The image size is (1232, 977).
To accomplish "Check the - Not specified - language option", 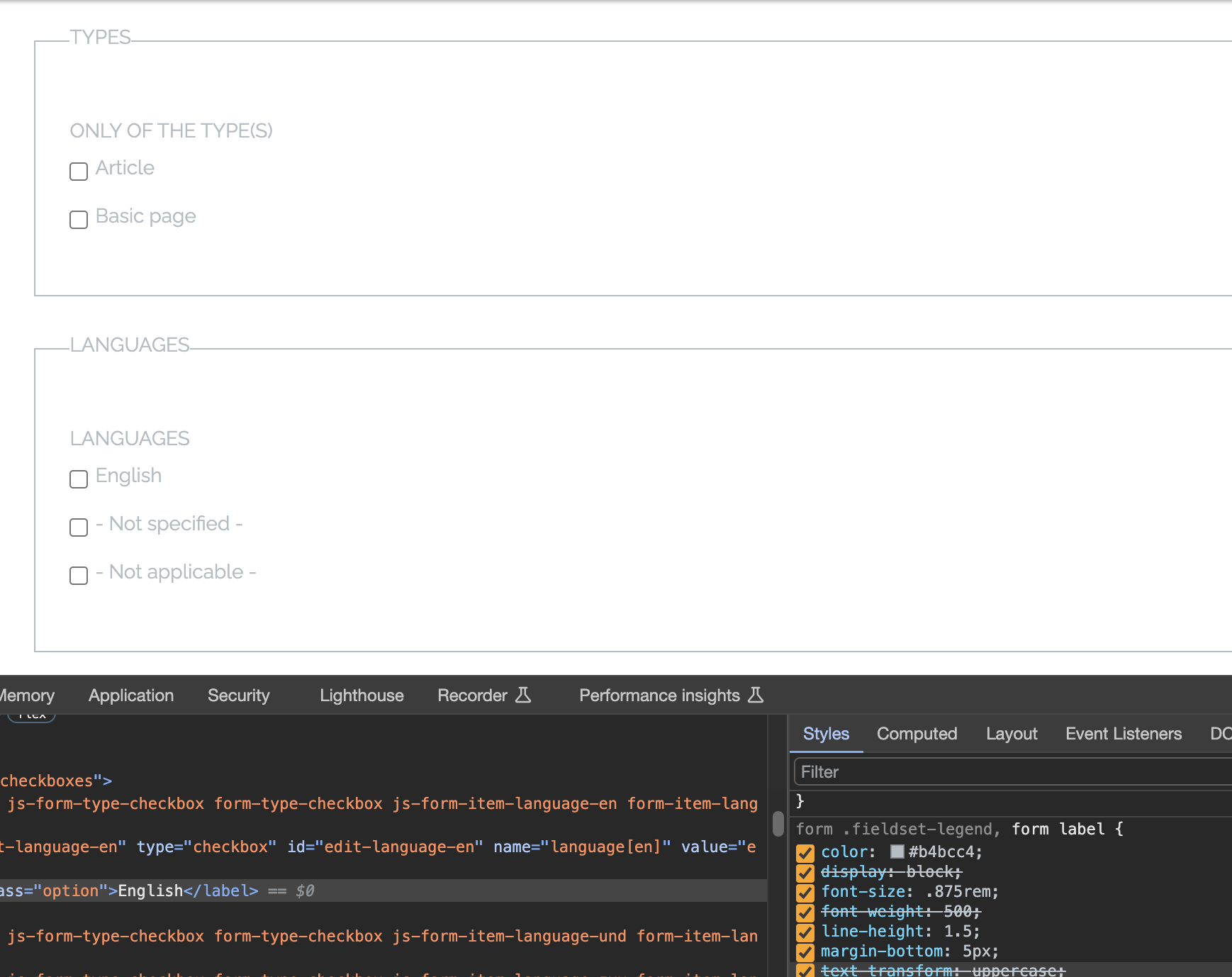I will [78, 527].
